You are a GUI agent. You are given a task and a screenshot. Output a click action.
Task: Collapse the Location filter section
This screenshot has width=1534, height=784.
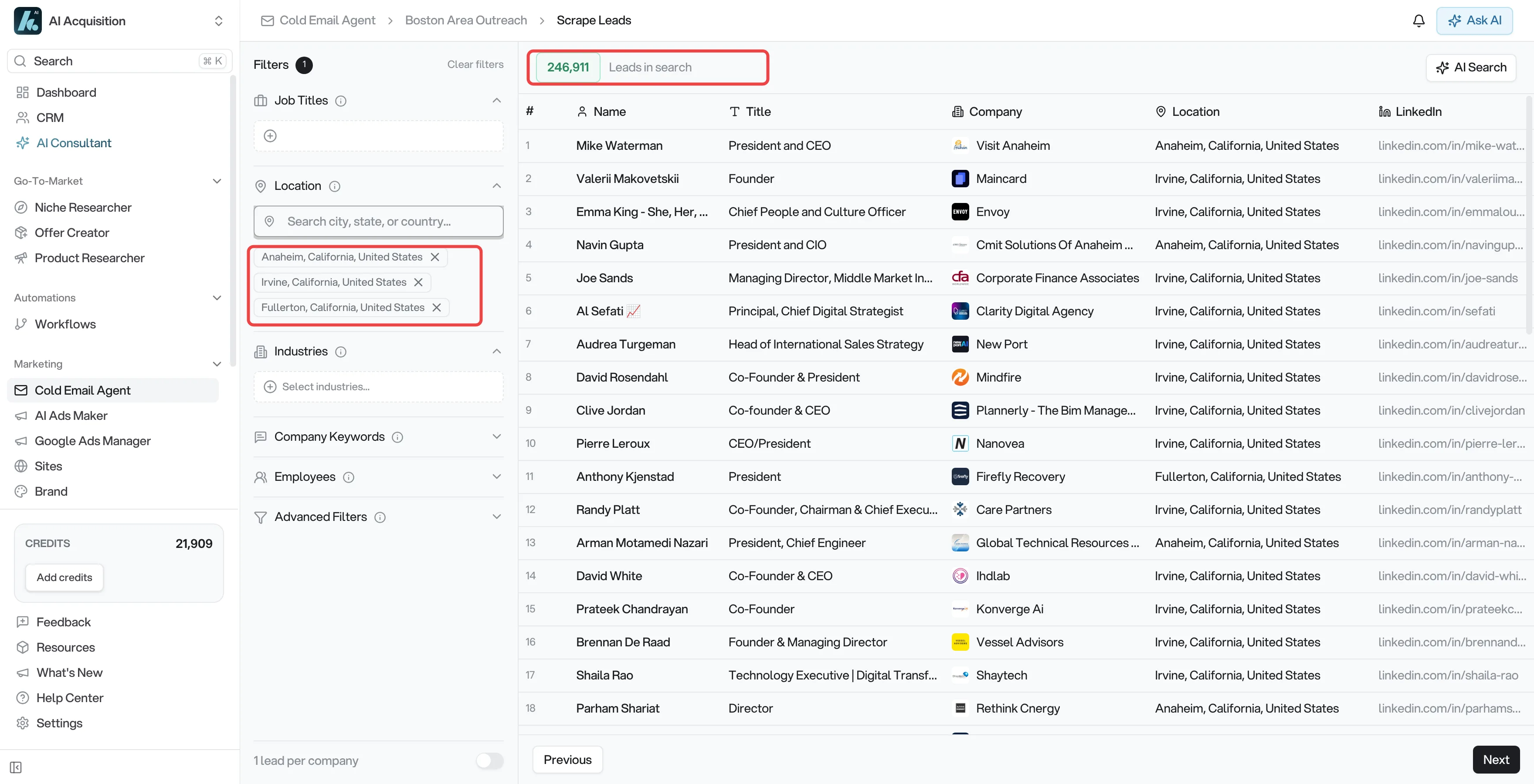(496, 186)
